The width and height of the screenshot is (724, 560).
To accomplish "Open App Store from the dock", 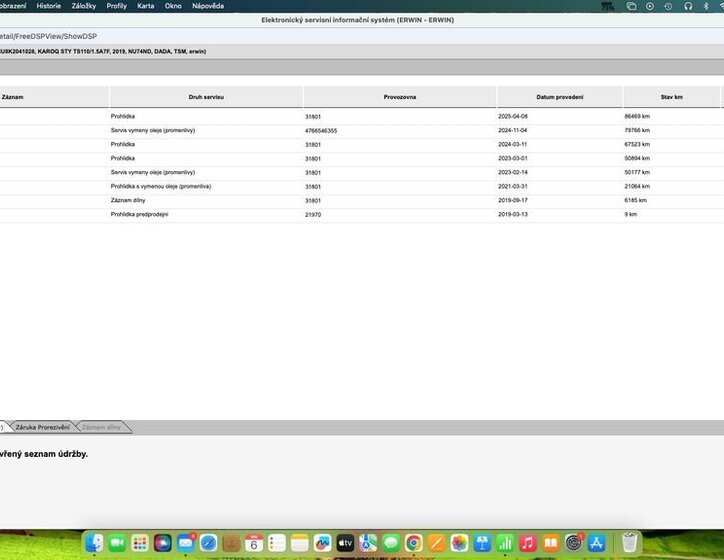I will tap(597, 543).
